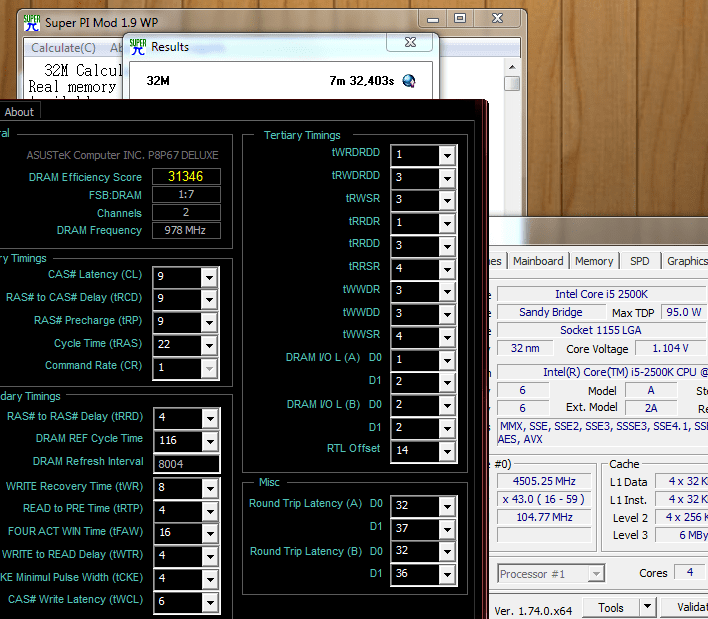Expand the Command Rate (CR) dropdown
Screen dimensions: 708x619
[210, 368]
